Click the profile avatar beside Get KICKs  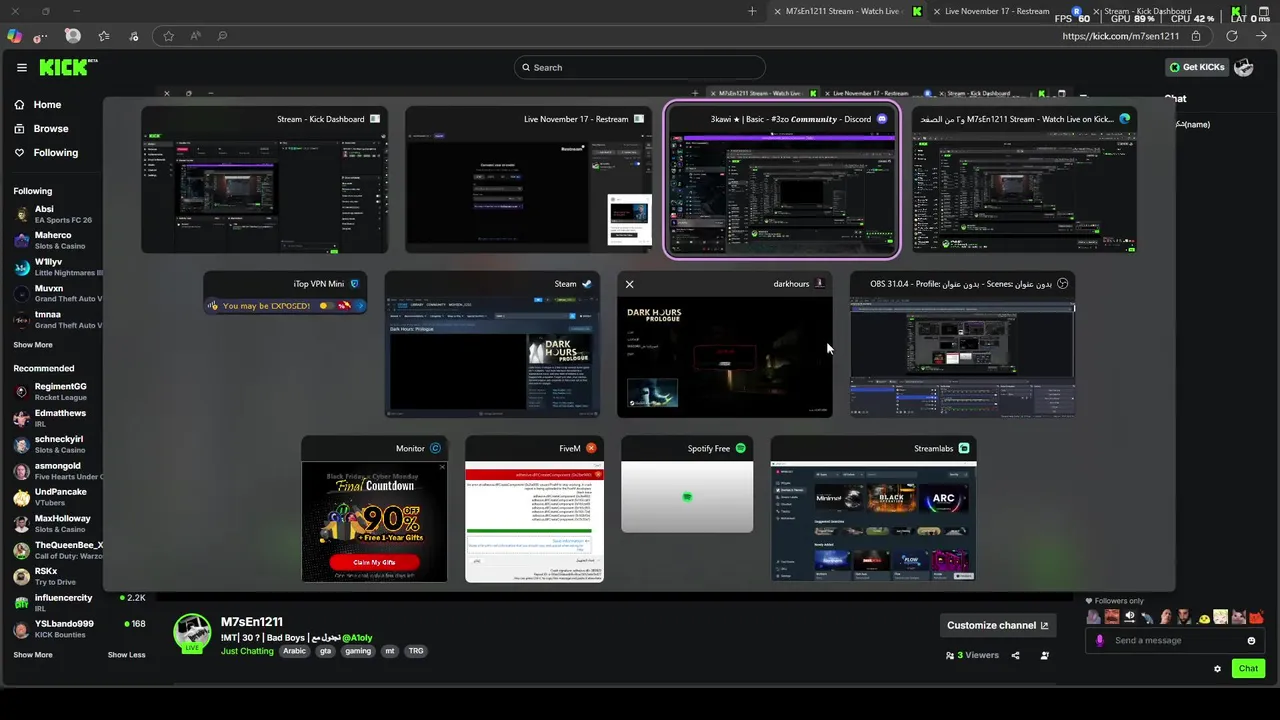1244,67
